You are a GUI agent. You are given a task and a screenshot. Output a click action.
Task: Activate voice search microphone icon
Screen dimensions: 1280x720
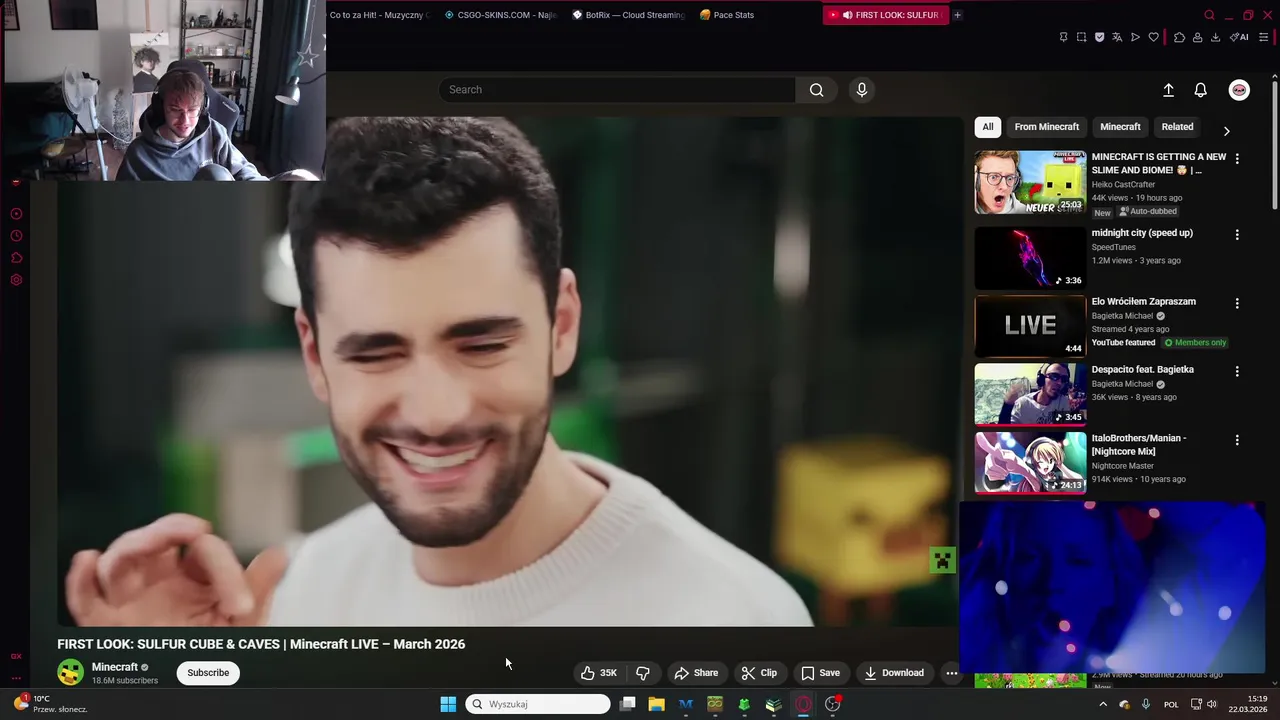[862, 90]
